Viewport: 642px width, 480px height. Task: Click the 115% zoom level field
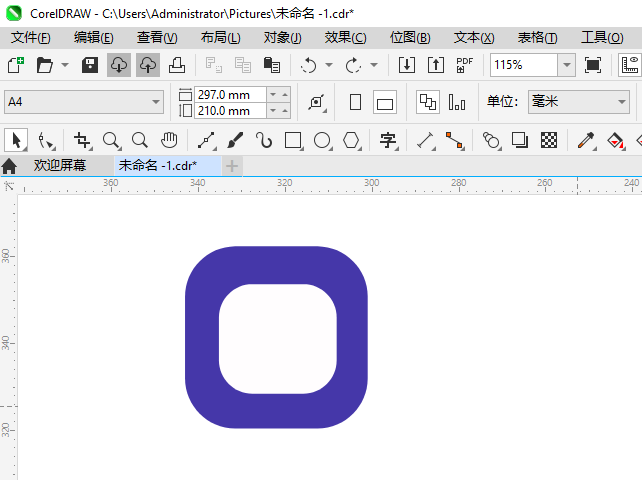tap(524, 65)
